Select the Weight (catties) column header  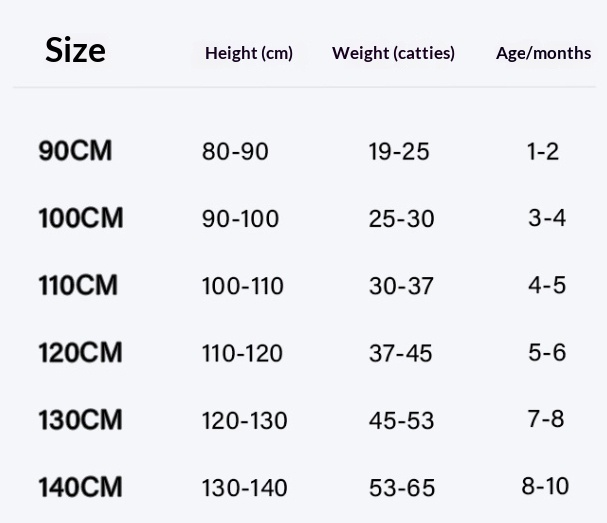(x=393, y=53)
